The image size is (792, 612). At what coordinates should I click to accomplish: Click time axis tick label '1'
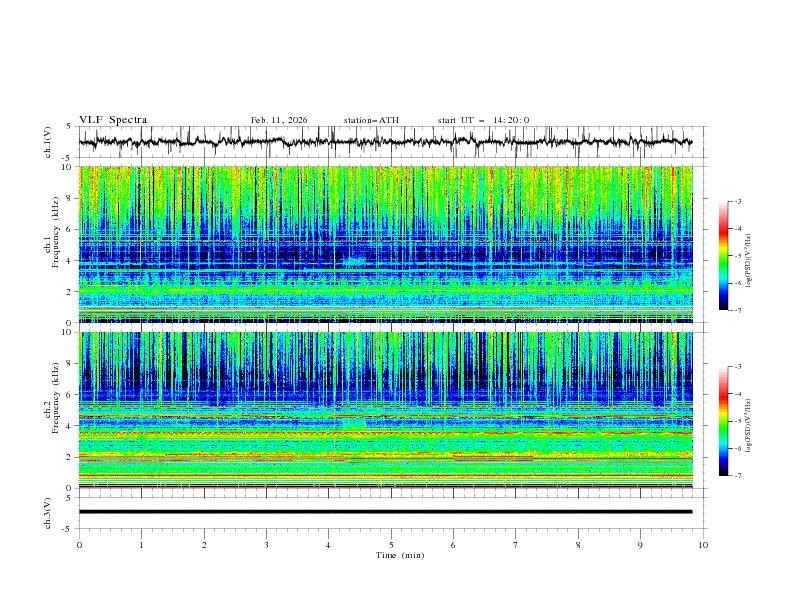141,545
